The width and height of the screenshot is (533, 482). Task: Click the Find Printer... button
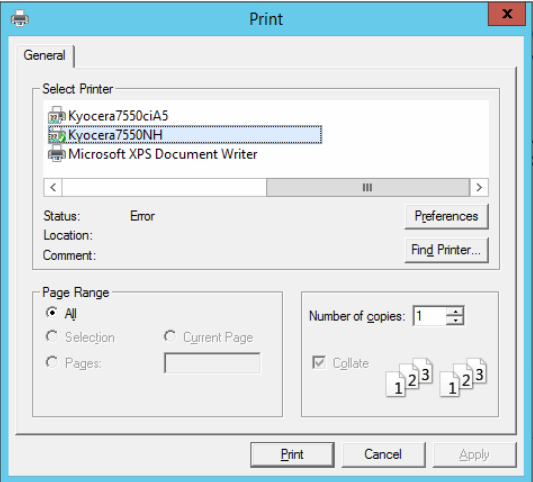446,250
